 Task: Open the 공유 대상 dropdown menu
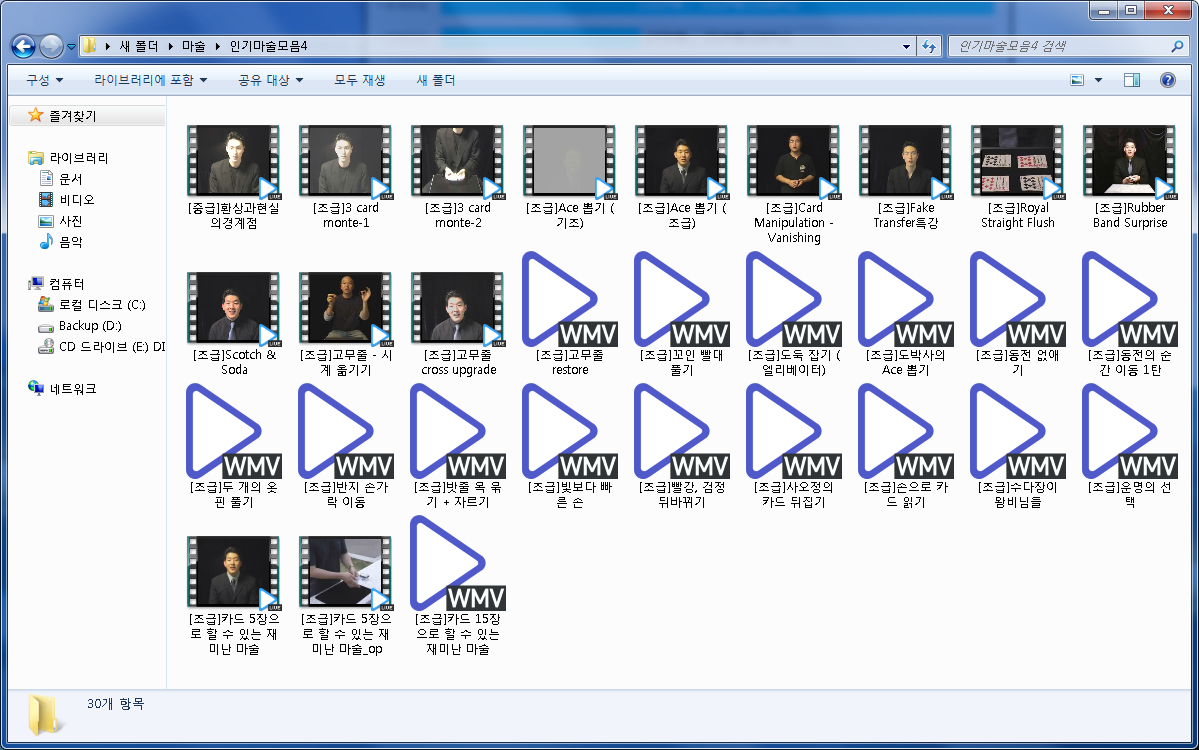[x=270, y=80]
